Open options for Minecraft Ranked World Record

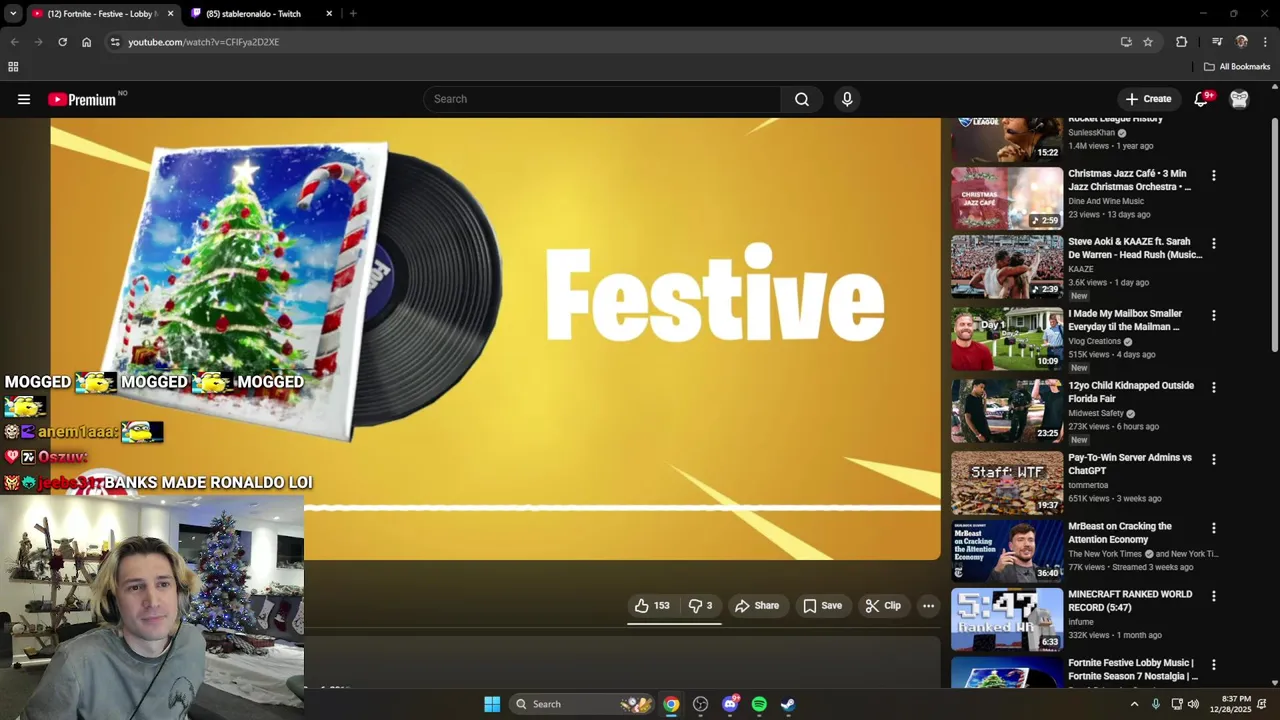1214,596
